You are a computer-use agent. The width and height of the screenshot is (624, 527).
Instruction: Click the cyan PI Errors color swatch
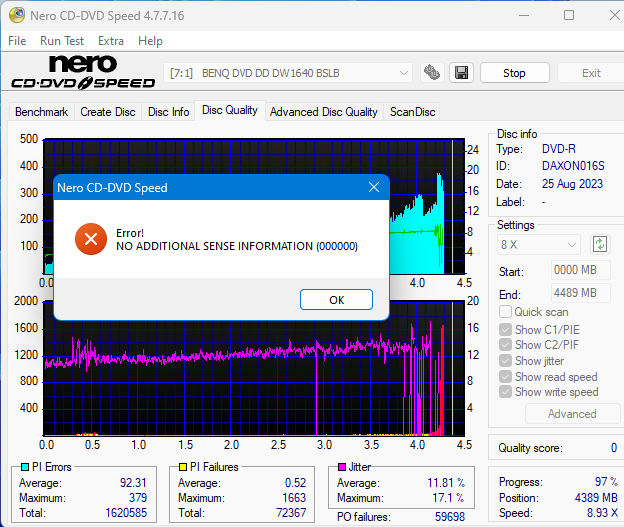pyautogui.click(x=25, y=467)
